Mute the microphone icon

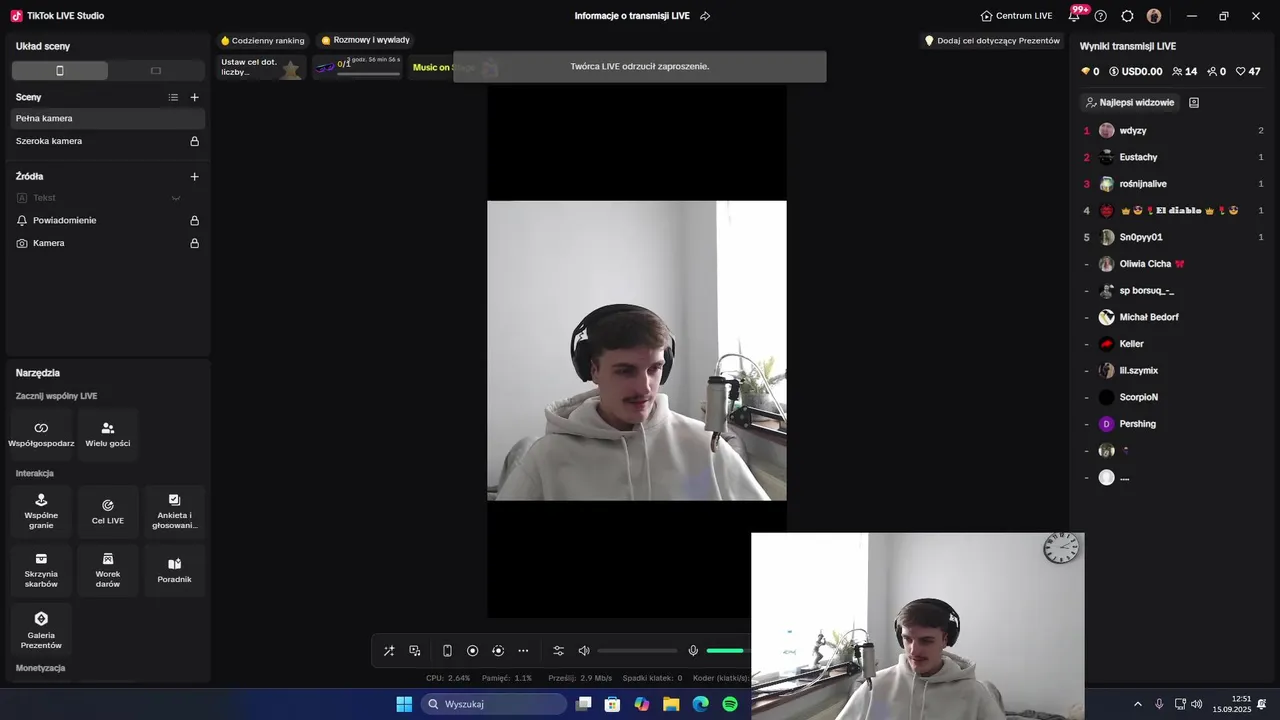pyautogui.click(x=693, y=651)
